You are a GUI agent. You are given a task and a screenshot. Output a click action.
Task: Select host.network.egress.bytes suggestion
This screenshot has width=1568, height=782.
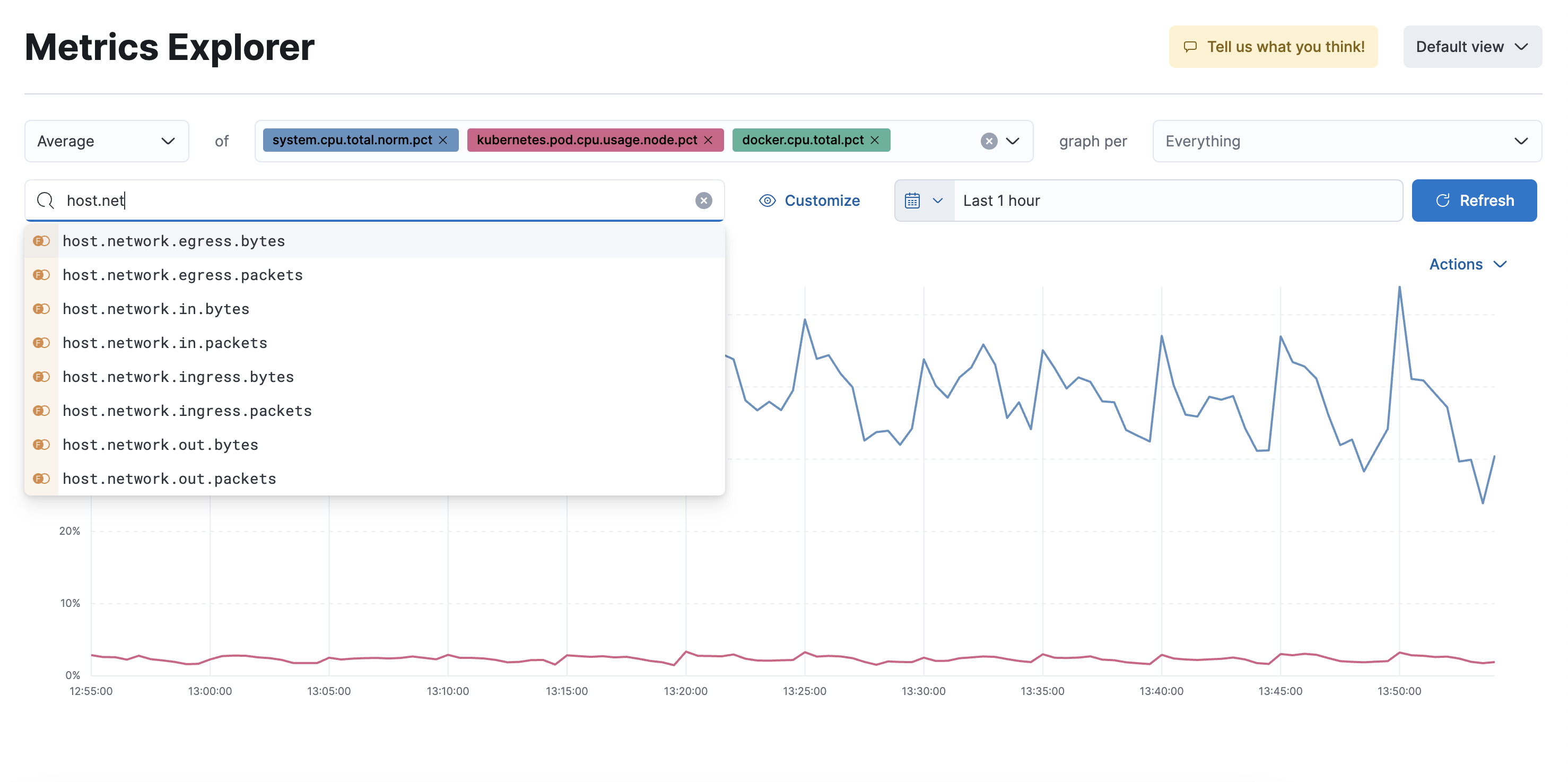[x=374, y=241]
